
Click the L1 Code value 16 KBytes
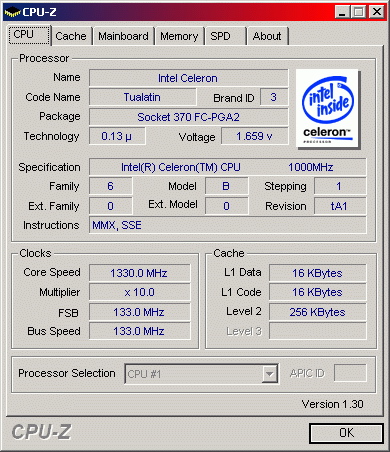pos(318,292)
